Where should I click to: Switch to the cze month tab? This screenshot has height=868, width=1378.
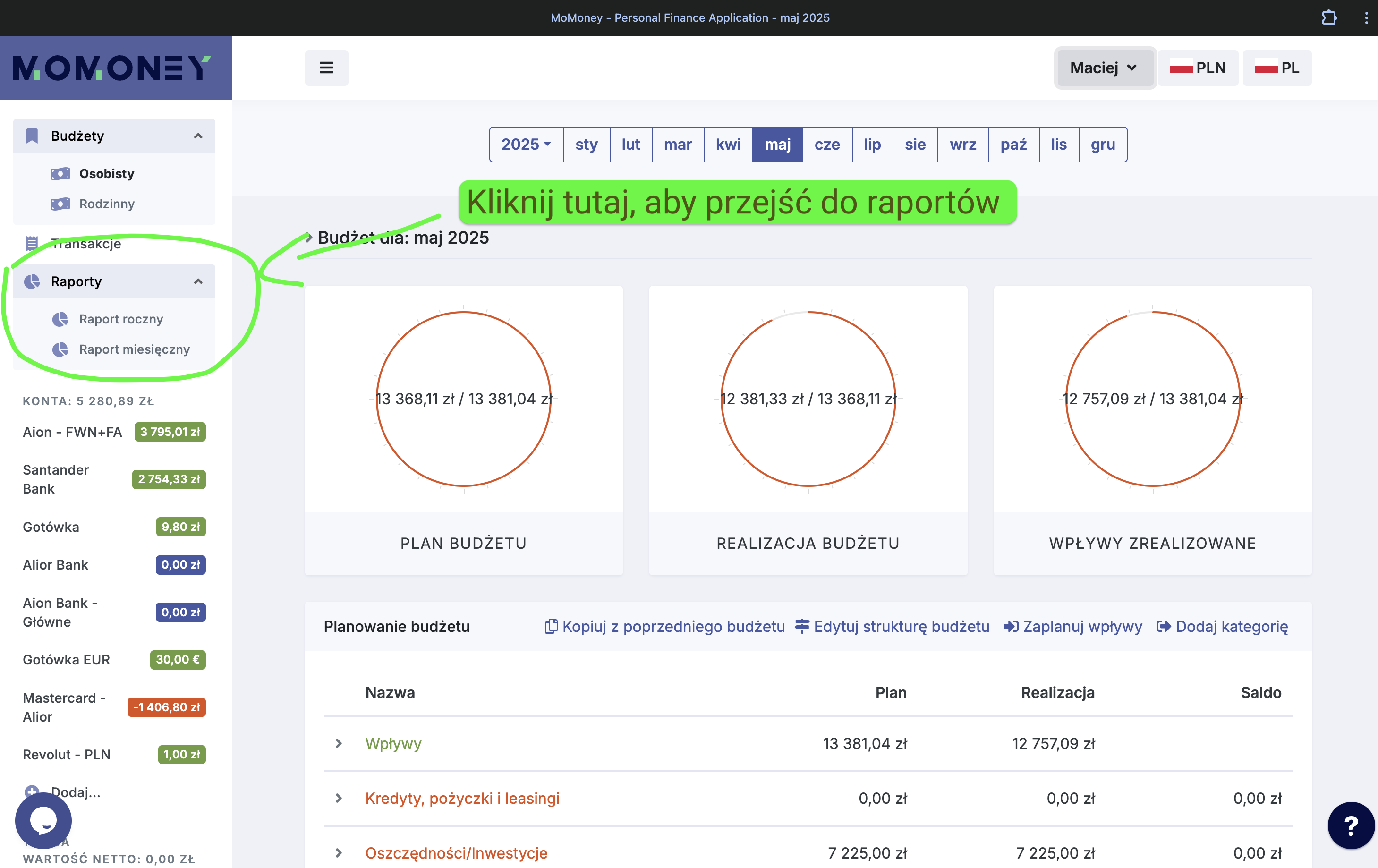(827, 144)
